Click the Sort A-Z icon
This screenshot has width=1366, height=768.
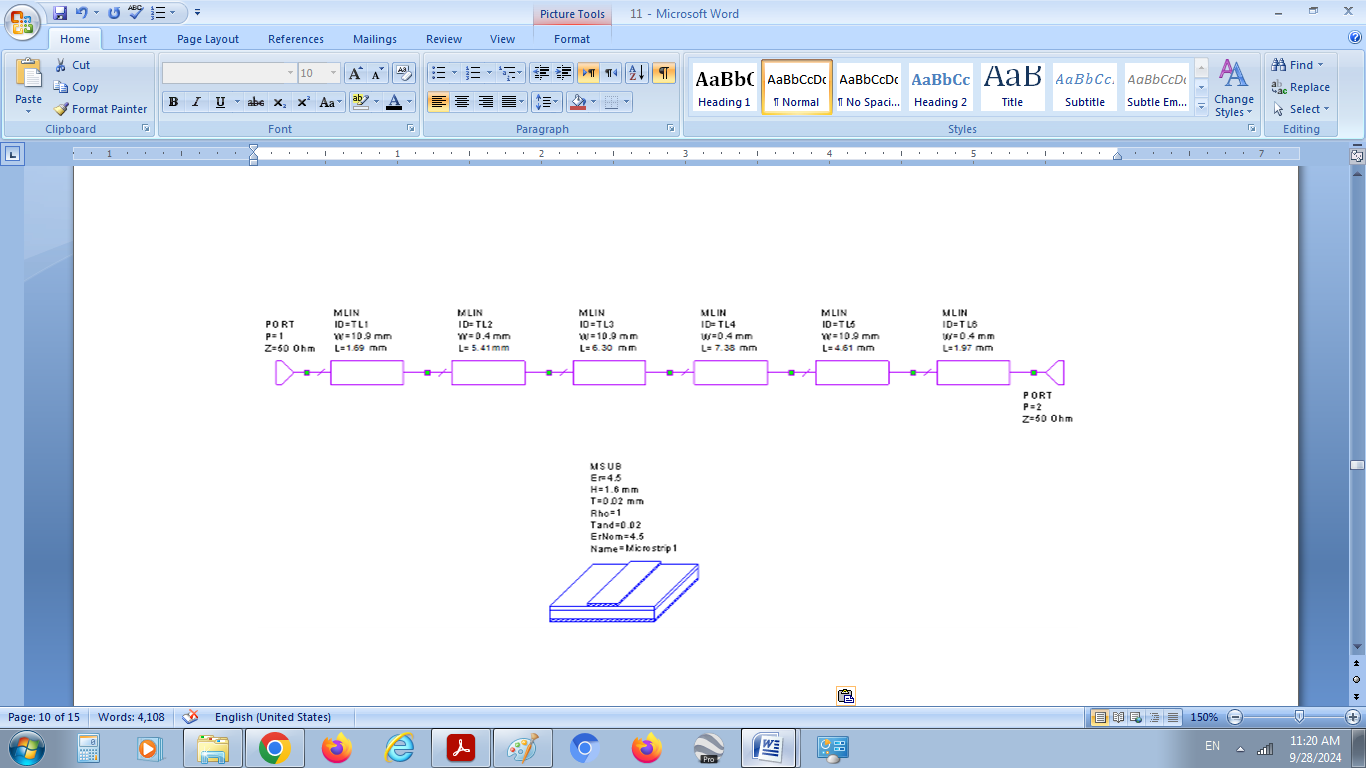click(x=637, y=73)
